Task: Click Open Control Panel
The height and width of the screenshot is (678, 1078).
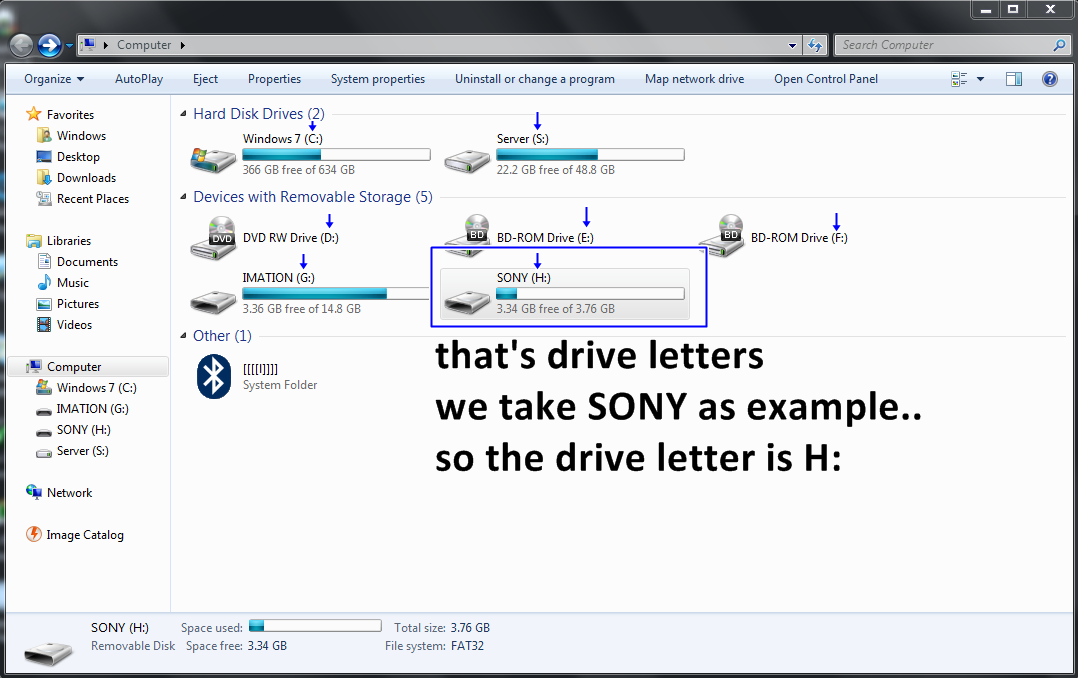Action: (826, 79)
